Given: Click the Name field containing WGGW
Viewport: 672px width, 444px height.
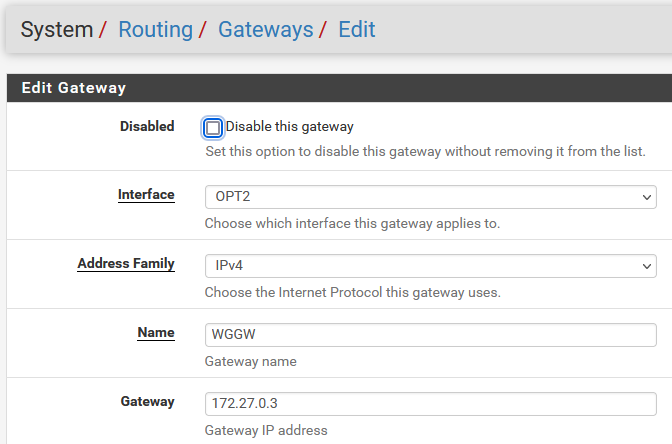Looking at the screenshot, I should coord(430,334).
